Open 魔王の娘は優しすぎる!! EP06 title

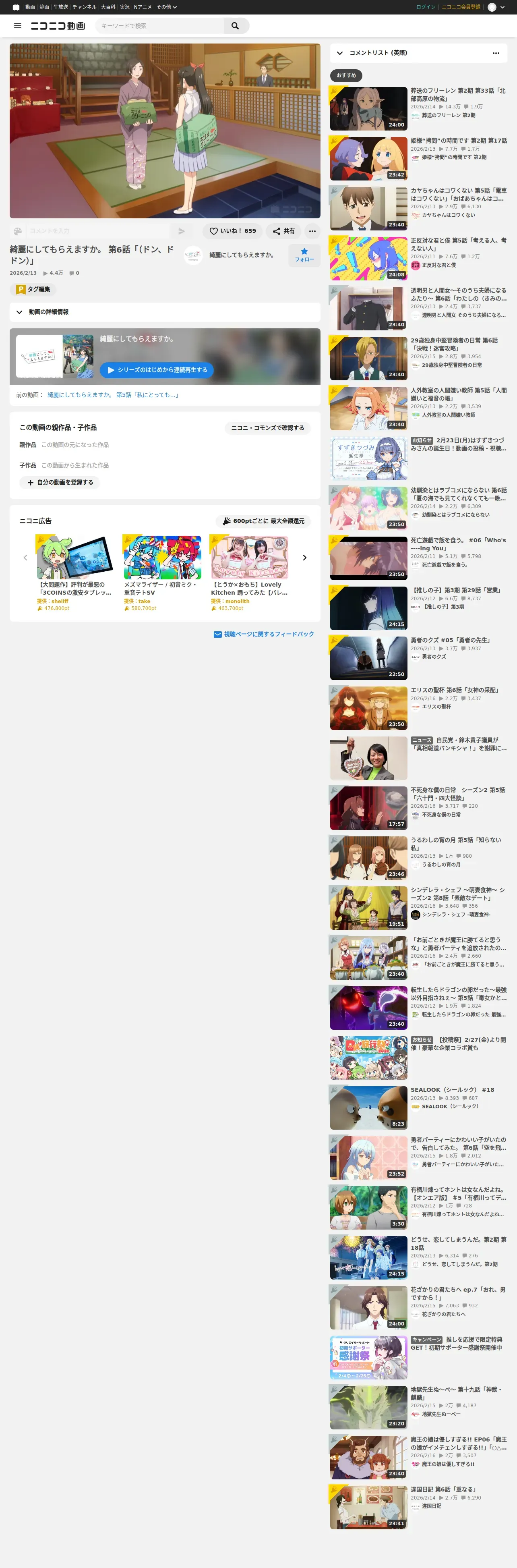pos(459,1444)
